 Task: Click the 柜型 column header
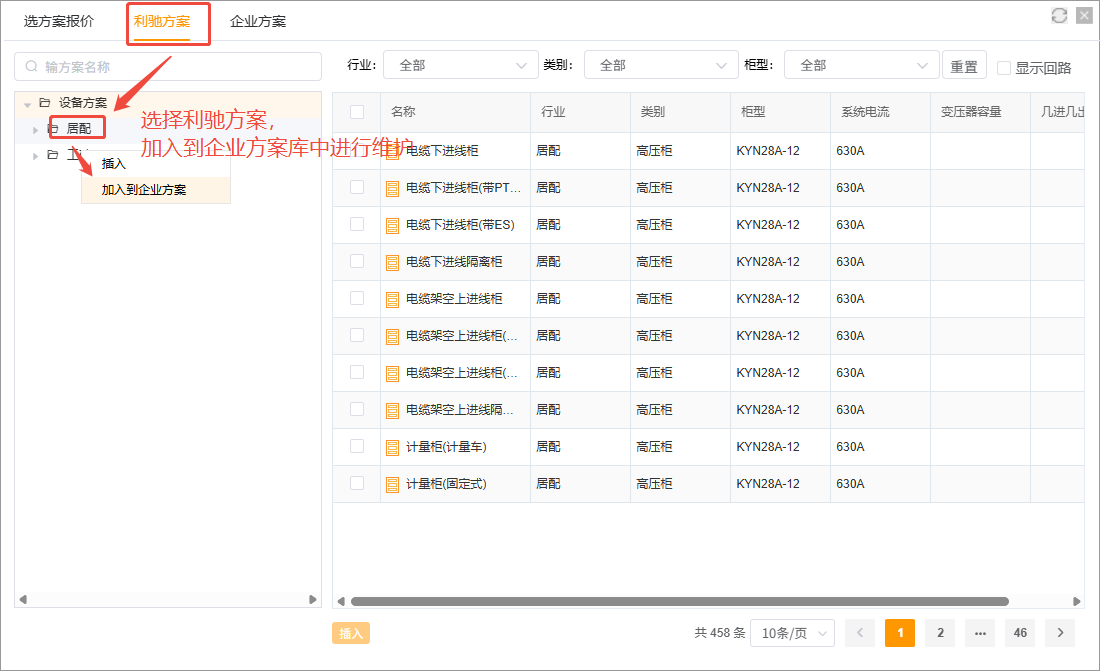coord(780,112)
